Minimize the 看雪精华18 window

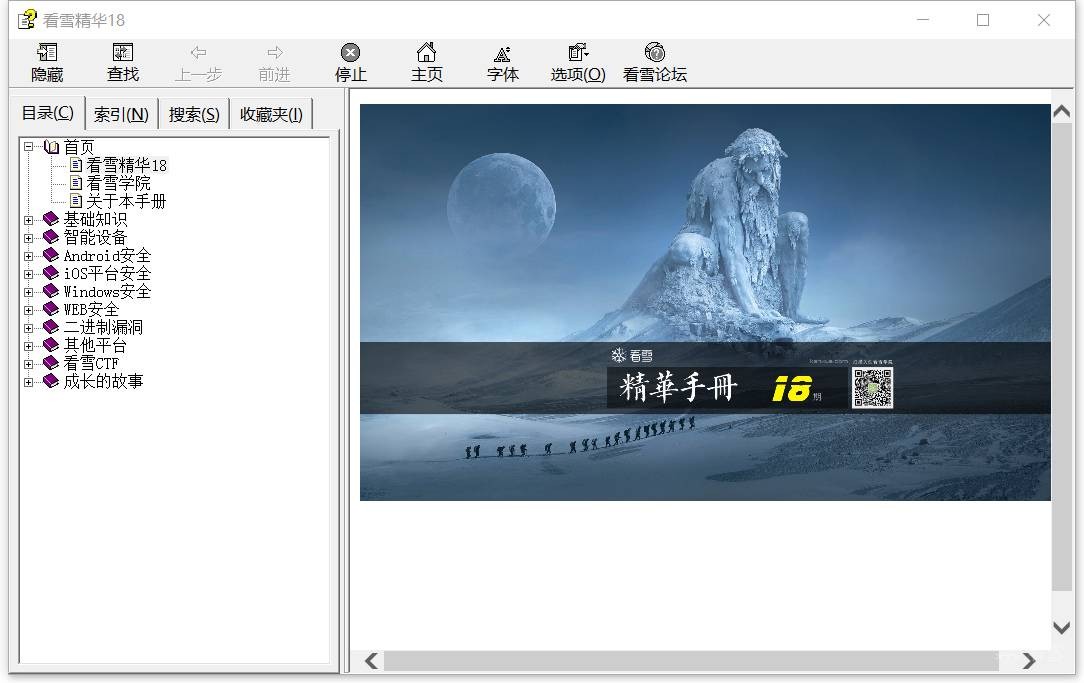[x=923, y=20]
